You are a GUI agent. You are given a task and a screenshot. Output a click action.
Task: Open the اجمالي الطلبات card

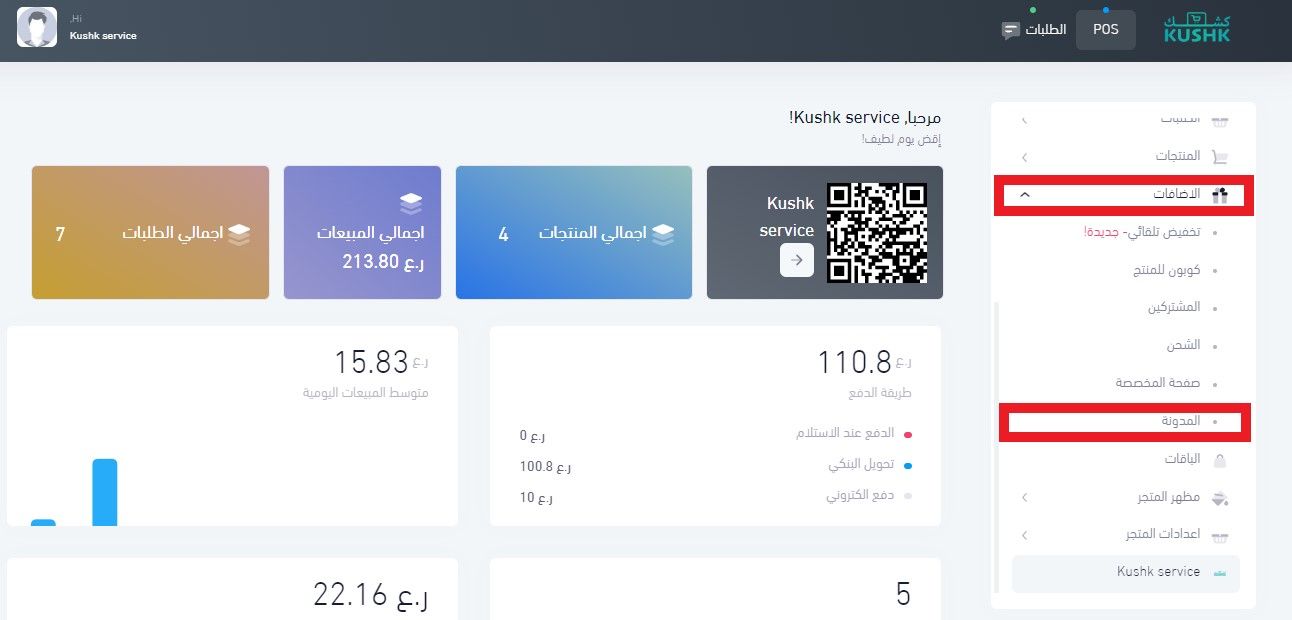pos(150,233)
